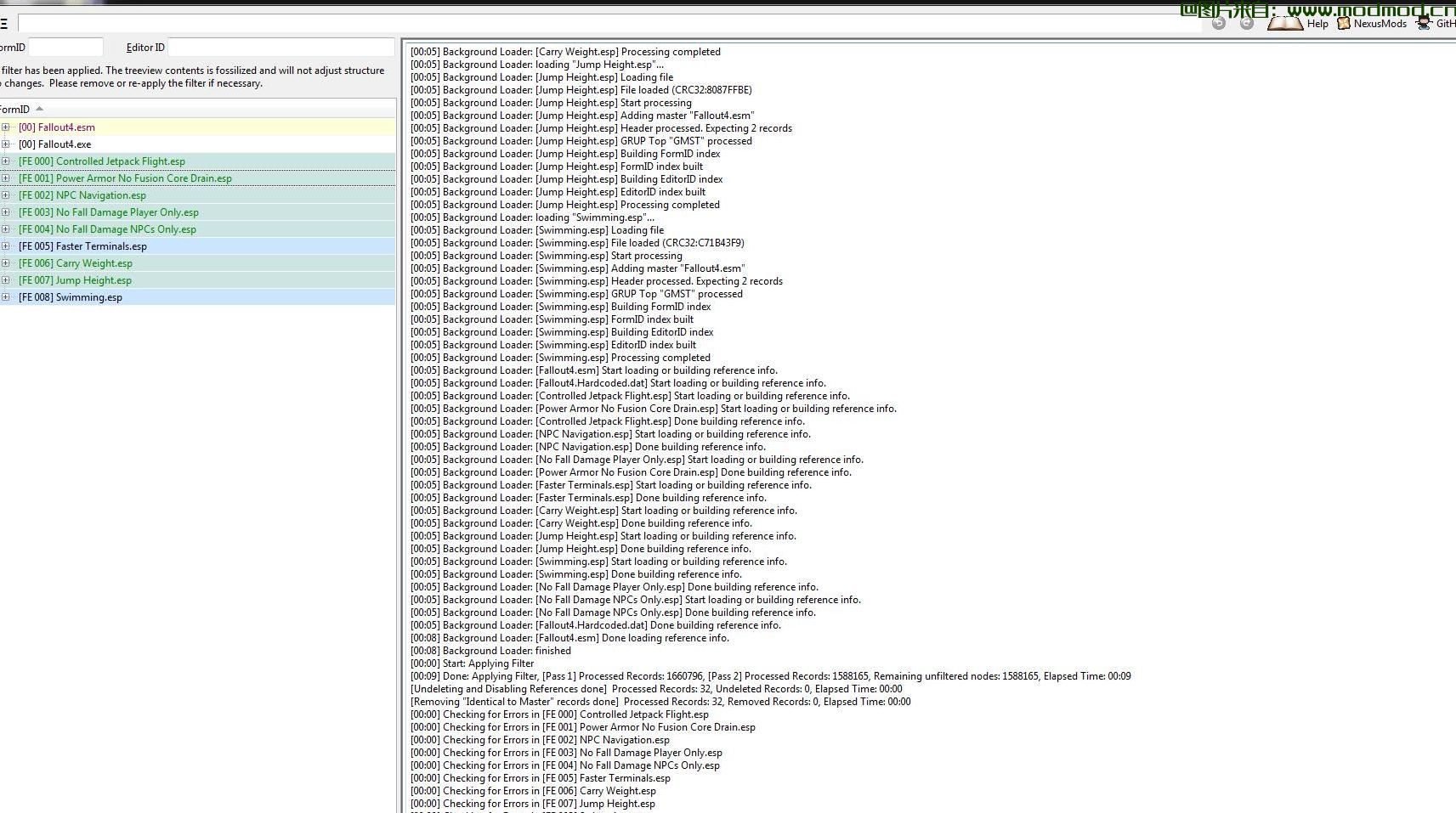Screen dimensions: 1456x813
Task: Expand No Fall Damage NPCs Only.esp
Action: point(5,229)
